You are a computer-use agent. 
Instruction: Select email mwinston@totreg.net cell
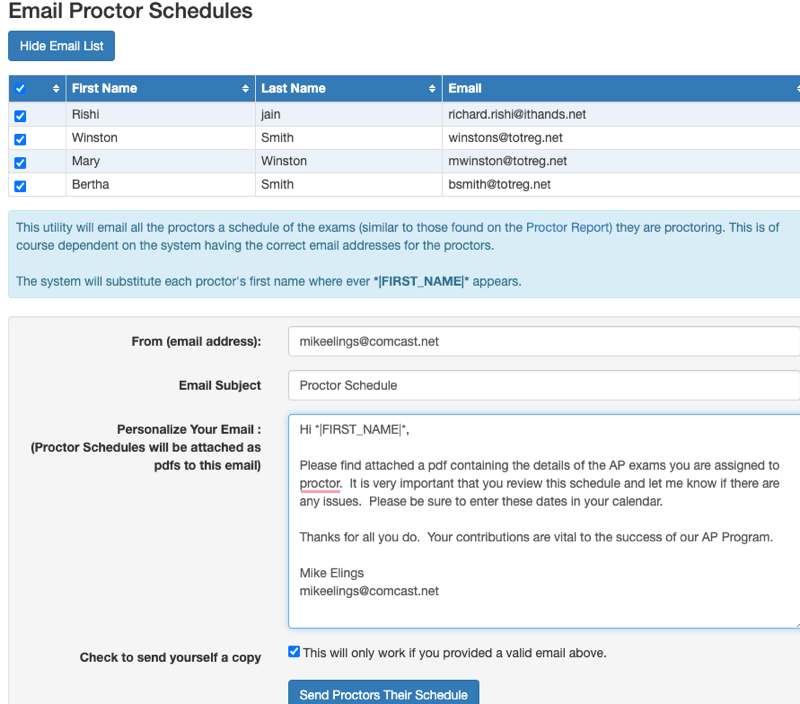click(621, 161)
